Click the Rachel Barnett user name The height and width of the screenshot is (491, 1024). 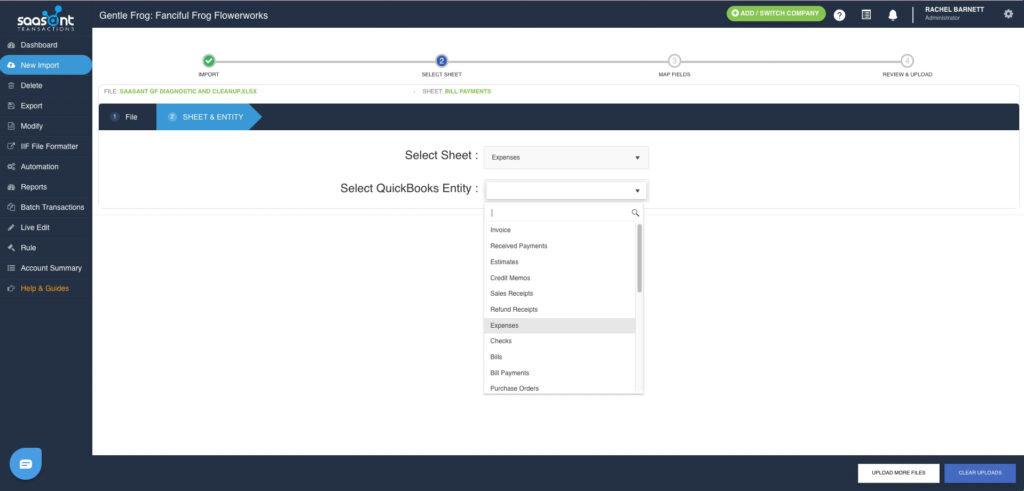(954, 10)
